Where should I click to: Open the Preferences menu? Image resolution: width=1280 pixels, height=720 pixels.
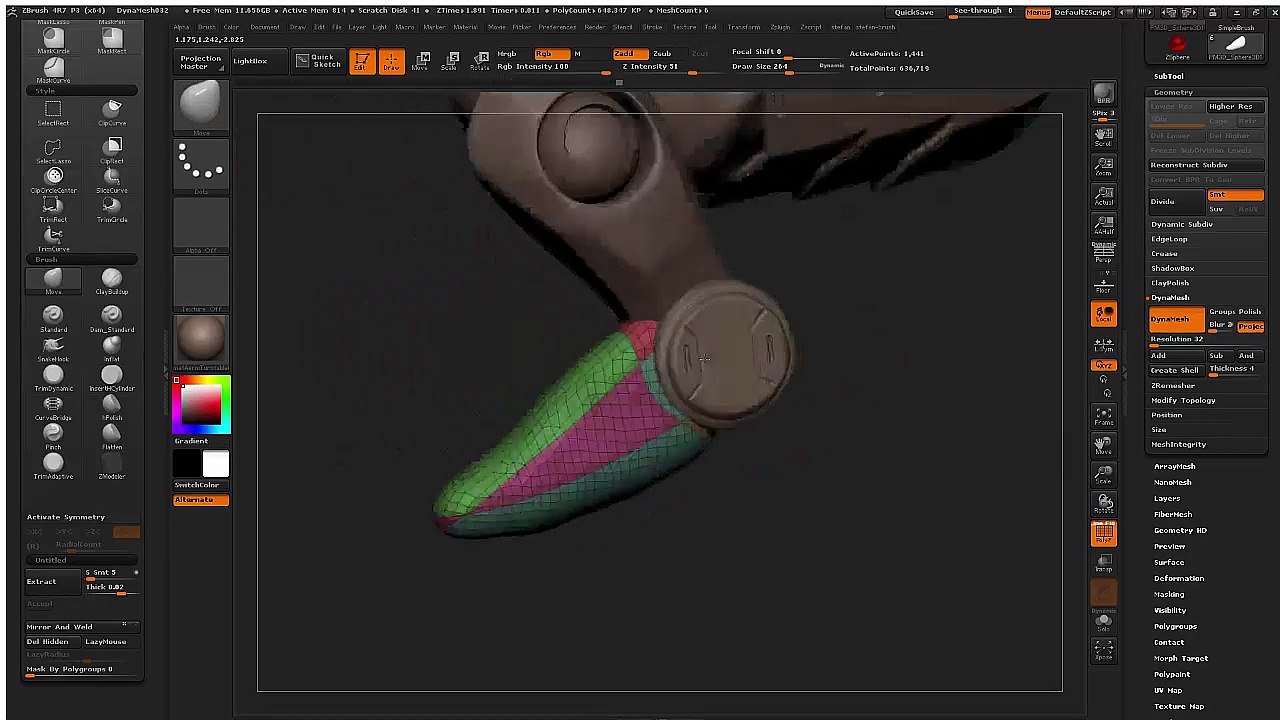click(x=556, y=27)
